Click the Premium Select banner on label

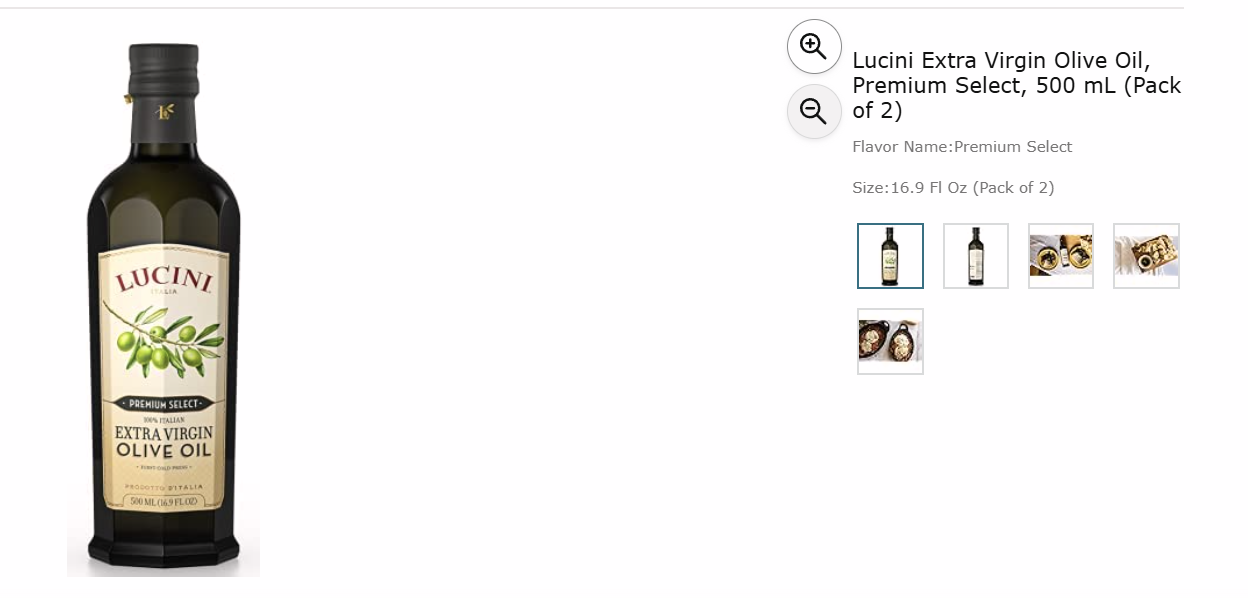(x=164, y=404)
